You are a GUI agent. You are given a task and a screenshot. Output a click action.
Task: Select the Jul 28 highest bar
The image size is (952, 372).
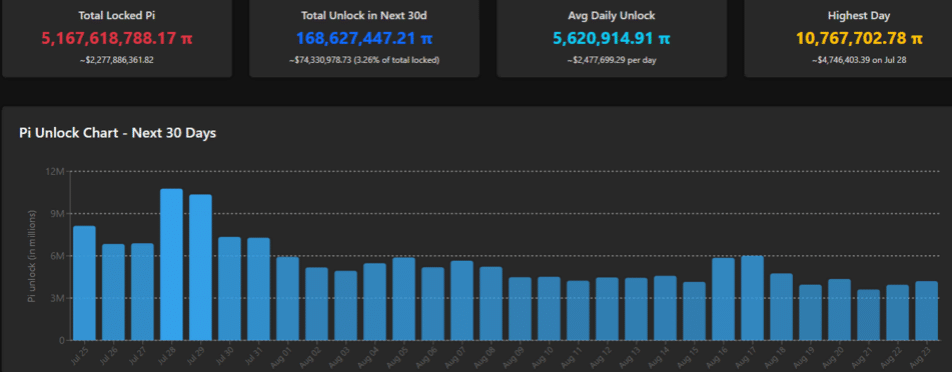(x=171, y=264)
